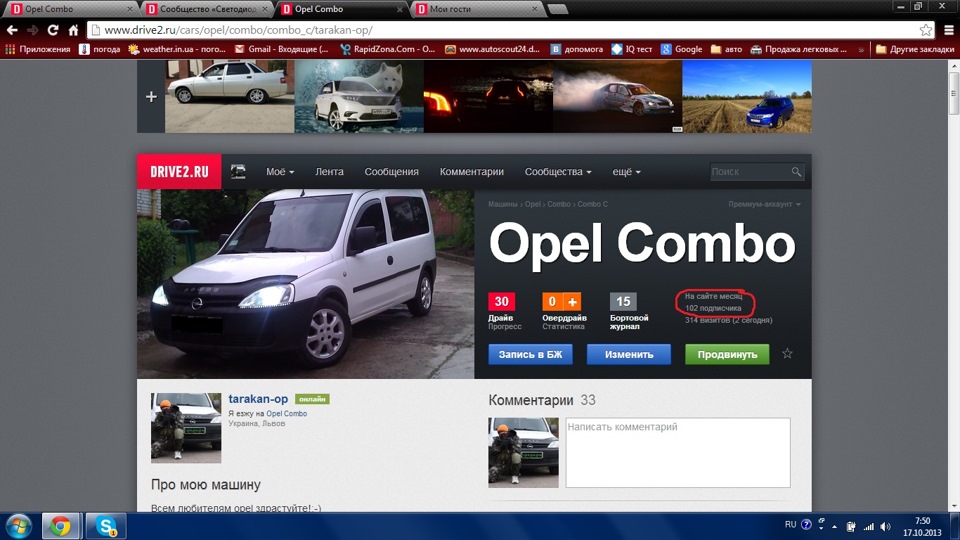Open the Машины breadcrumb link
The height and width of the screenshot is (540, 960).
502,204
